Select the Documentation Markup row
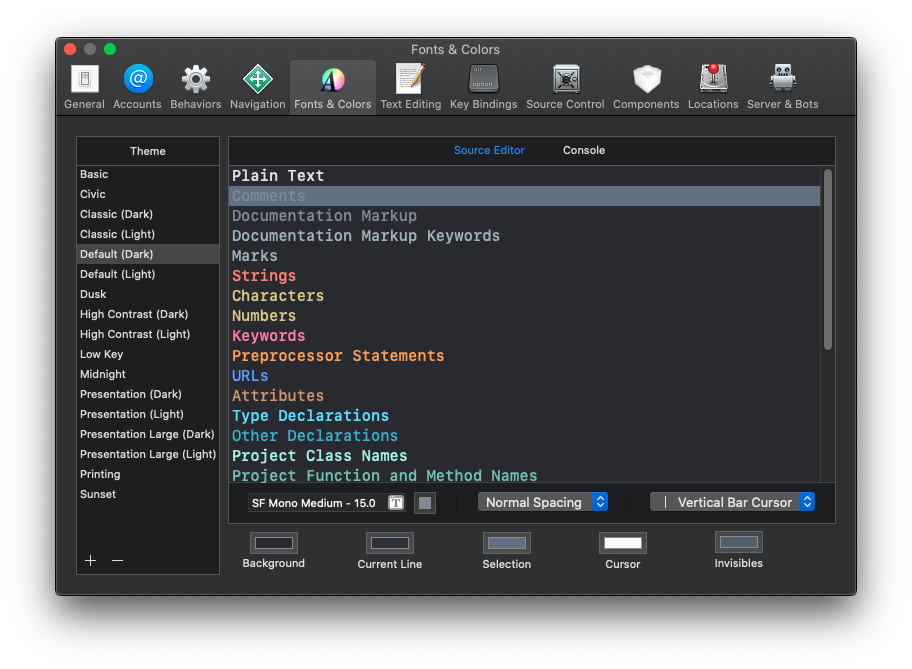 525,216
